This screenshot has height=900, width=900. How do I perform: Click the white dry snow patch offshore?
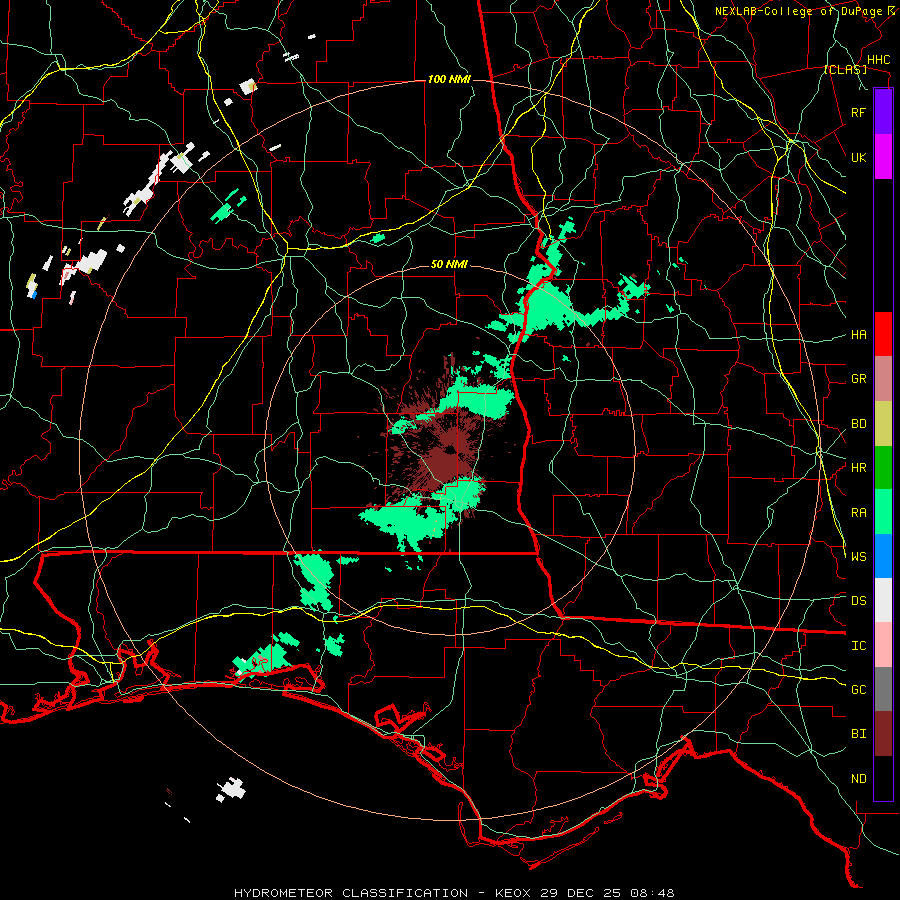pos(231,790)
